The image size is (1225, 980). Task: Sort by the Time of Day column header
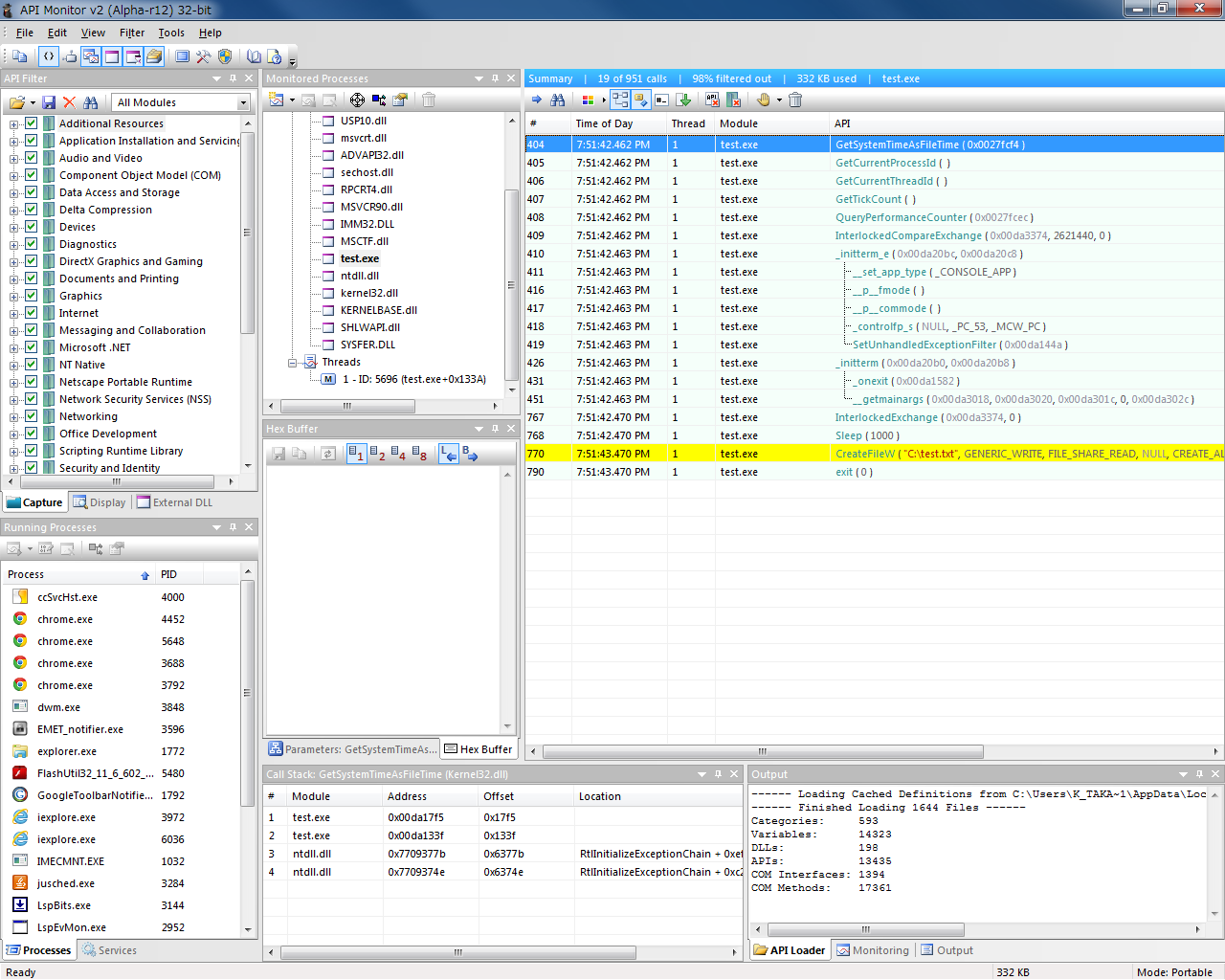(618, 123)
